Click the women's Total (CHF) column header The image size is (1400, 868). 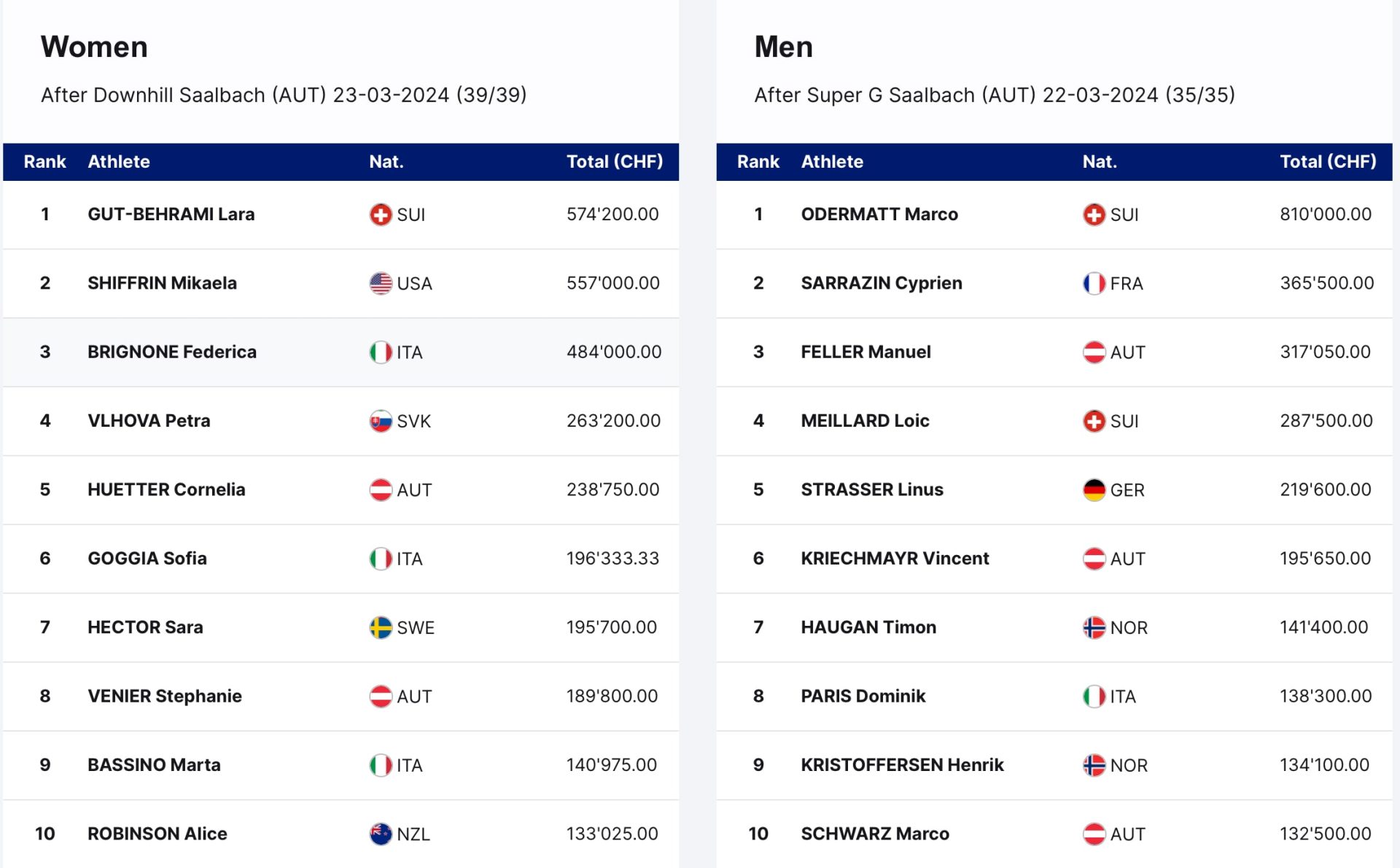pyautogui.click(x=615, y=161)
